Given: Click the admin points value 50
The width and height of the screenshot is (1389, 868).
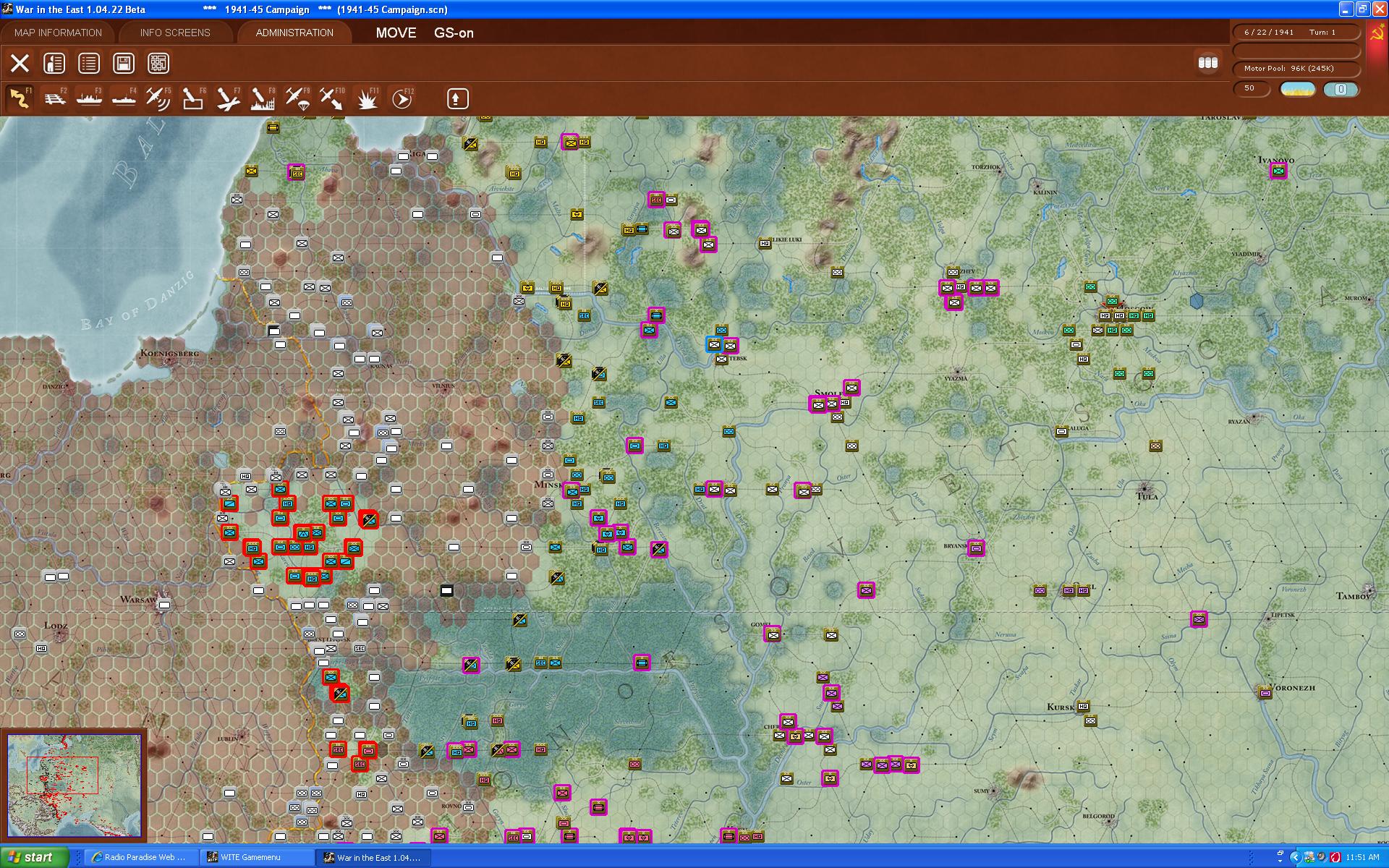Looking at the screenshot, I should pyautogui.click(x=1252, y=88).
